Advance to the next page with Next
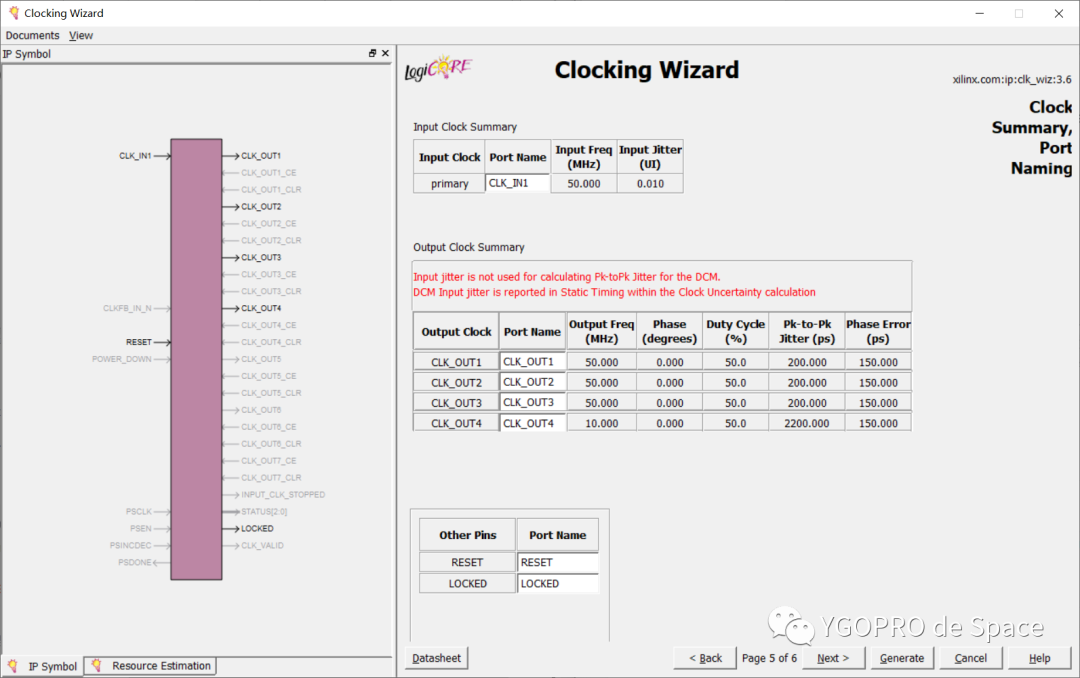The width and height of the screenshot is (1080, 678). tap(833, 658)
